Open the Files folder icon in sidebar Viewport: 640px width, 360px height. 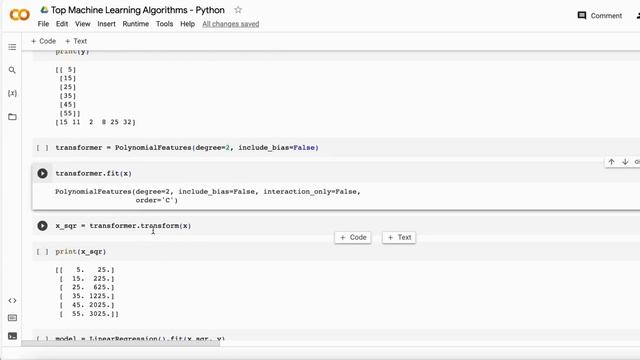12,117
